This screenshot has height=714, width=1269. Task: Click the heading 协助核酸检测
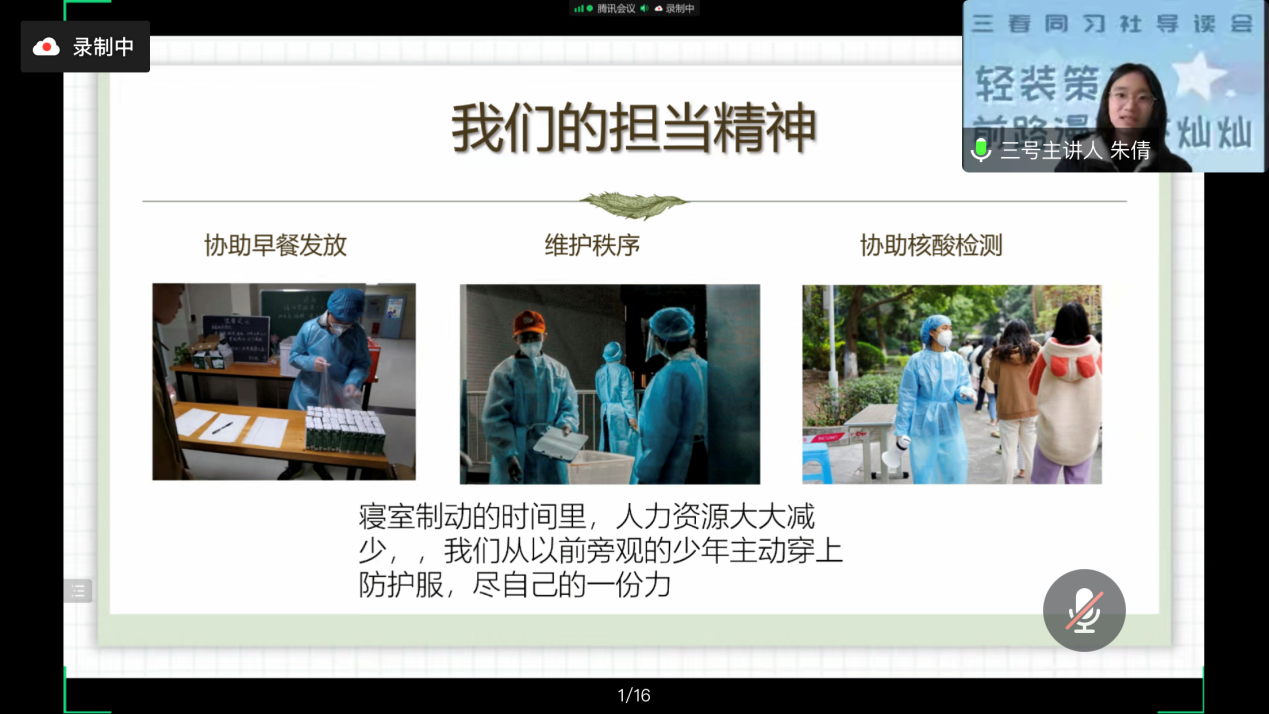tap(931, 245)
